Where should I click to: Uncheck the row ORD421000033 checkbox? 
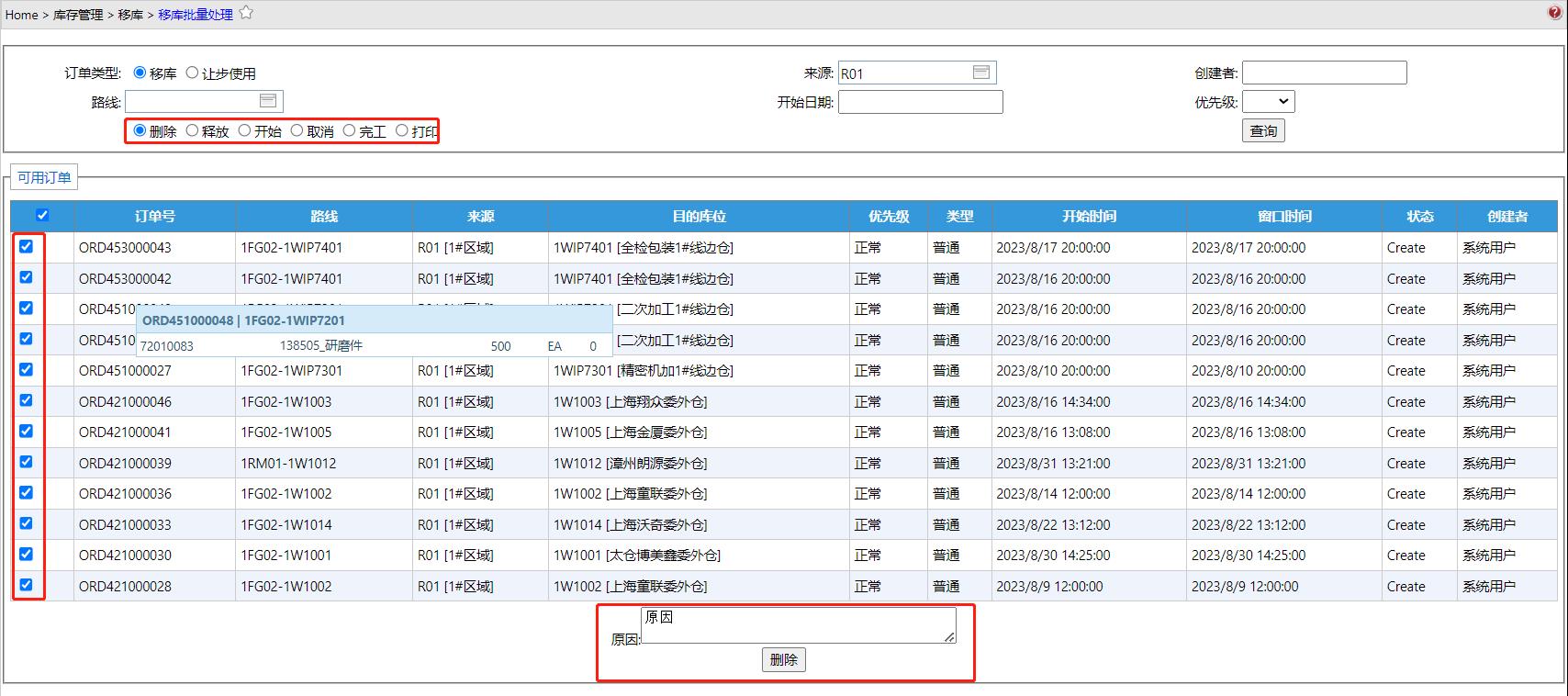[26, 523]
